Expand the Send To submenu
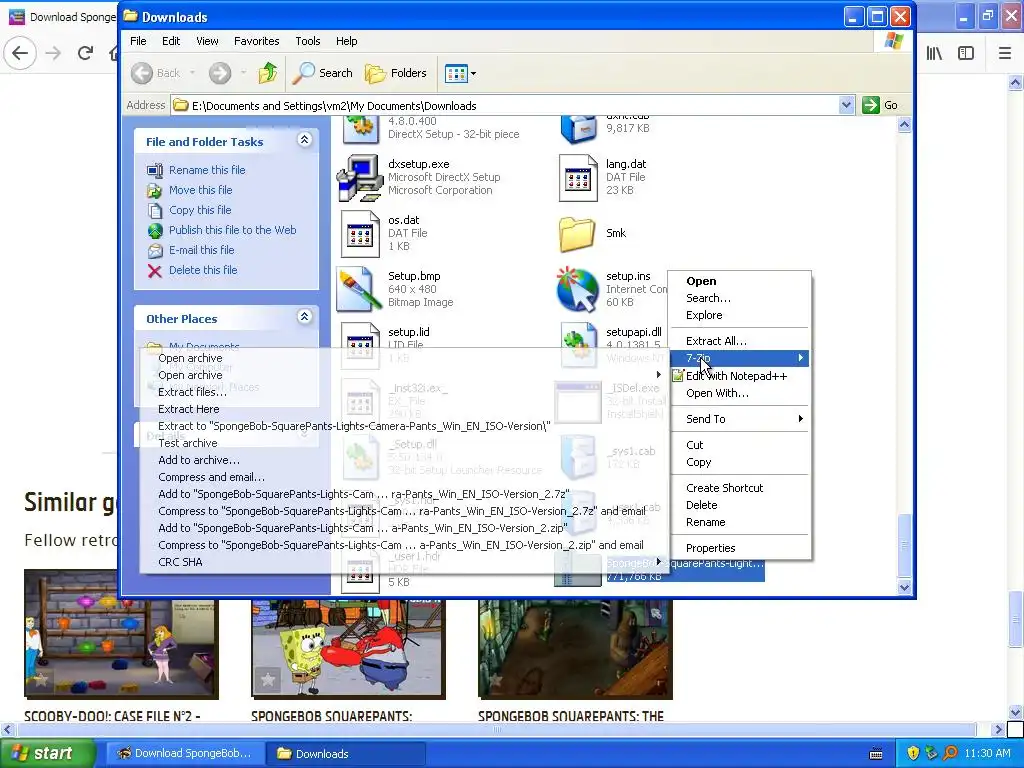 [x=739, y=419]
